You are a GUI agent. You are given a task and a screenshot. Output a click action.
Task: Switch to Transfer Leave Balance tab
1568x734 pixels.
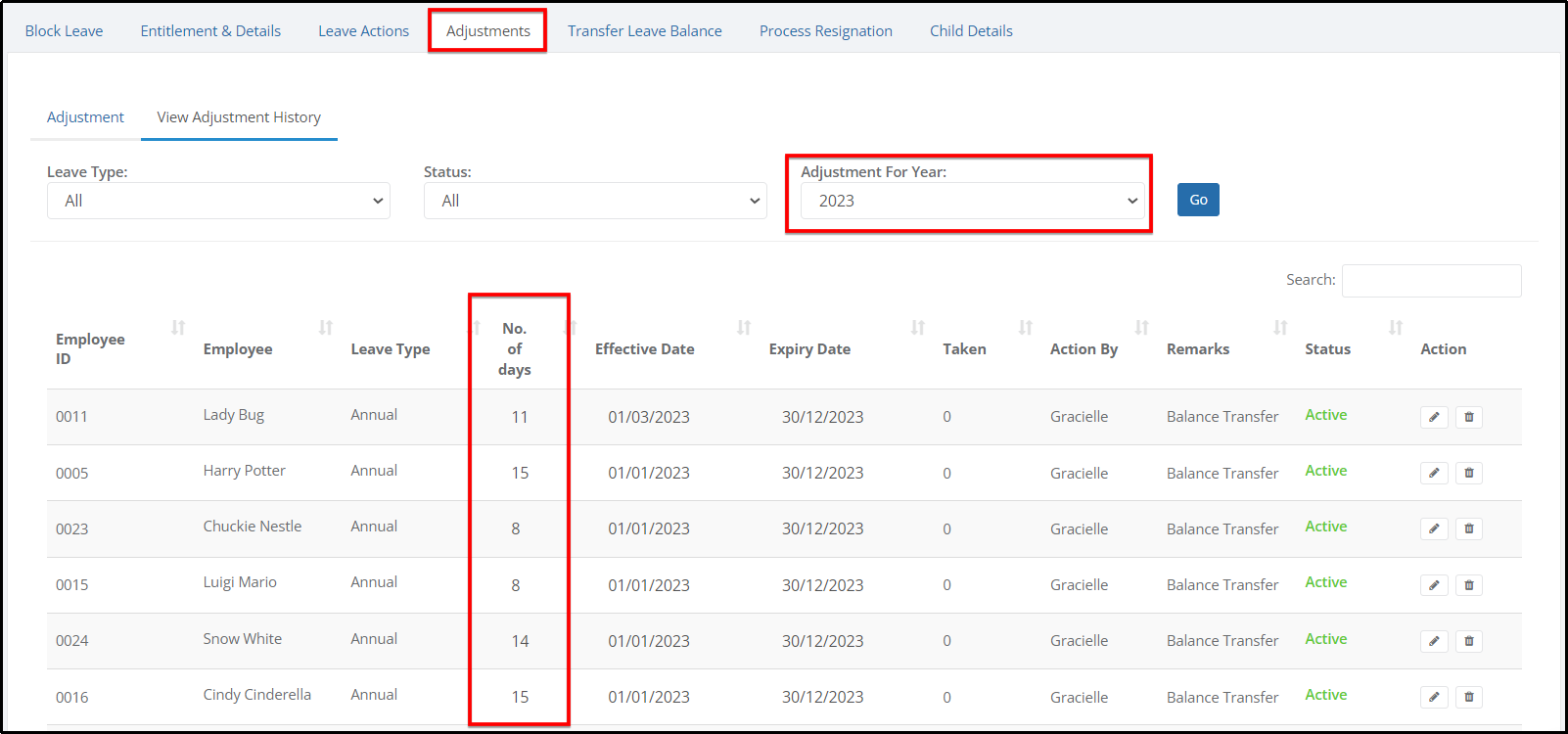645,31
